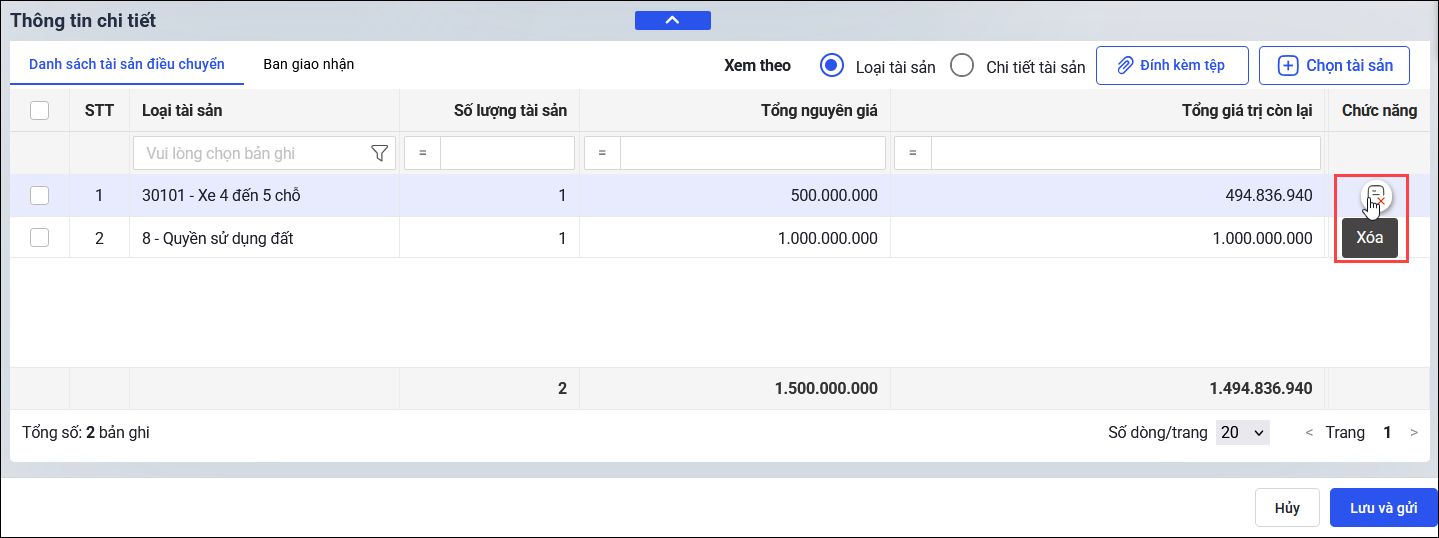Click the paperclip icon on Đính kèm tệp

point(1124,66)
